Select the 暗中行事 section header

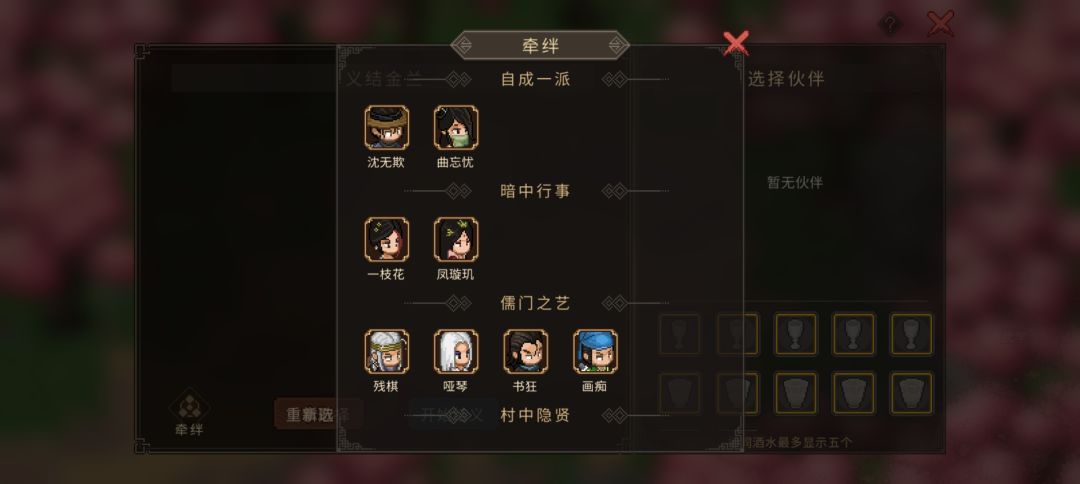click(x=535, y=191)
